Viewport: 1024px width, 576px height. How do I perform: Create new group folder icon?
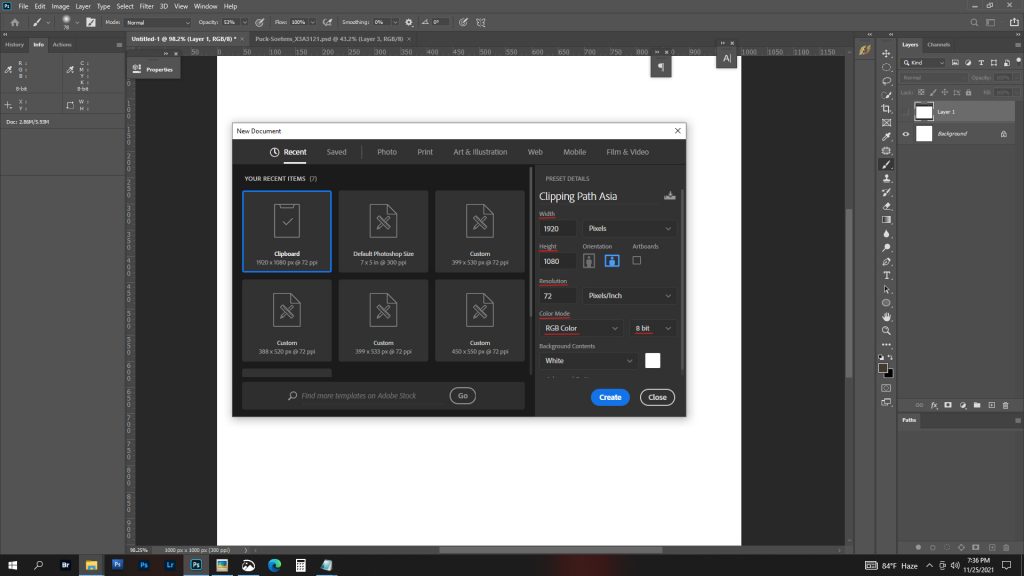pos(977,406)
